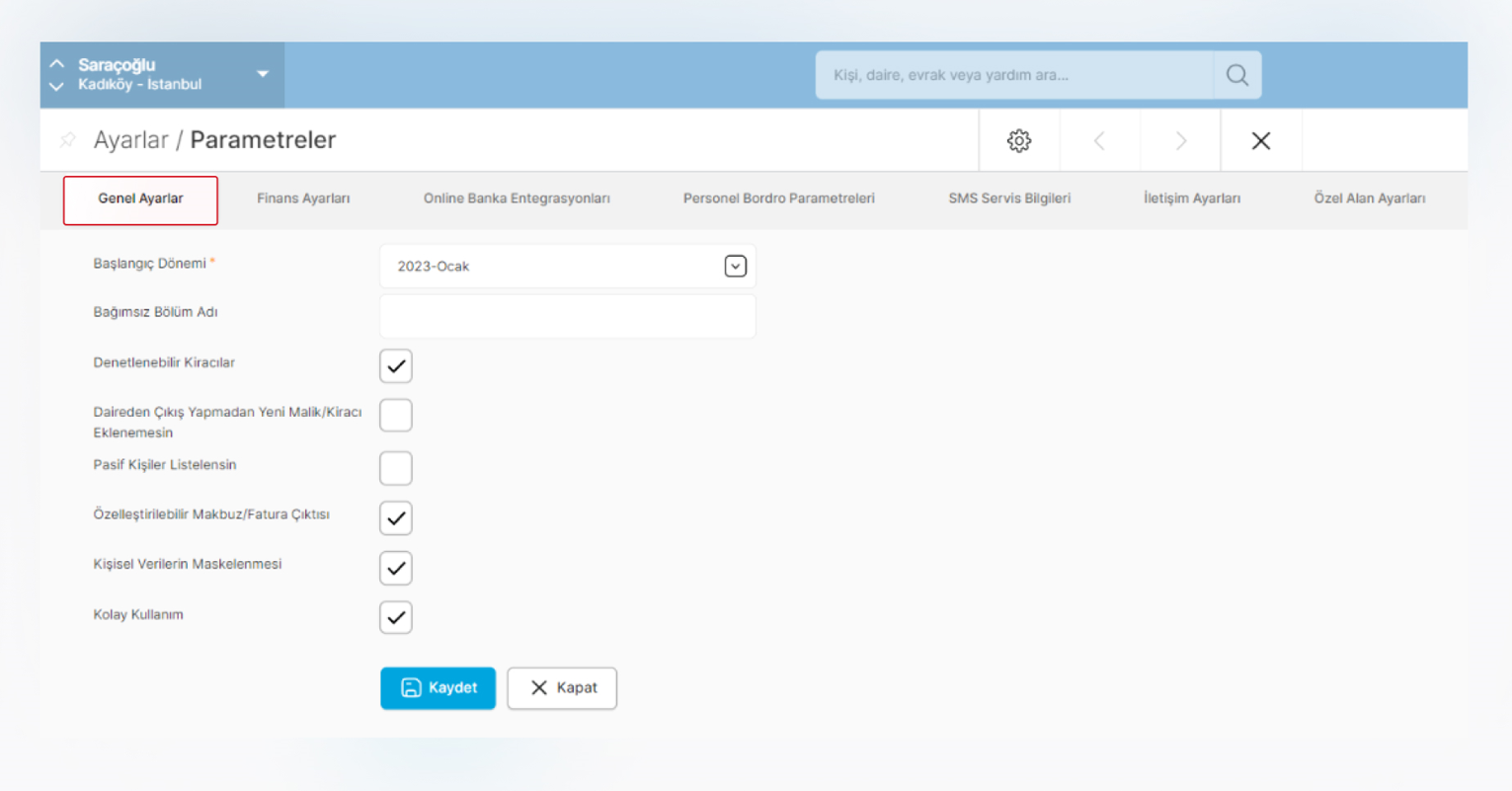The image size is (1512, 791).
Task: Disable Kişisel Verilerin Maskelenmesi checkbox
Action: [x=396, y=568]
